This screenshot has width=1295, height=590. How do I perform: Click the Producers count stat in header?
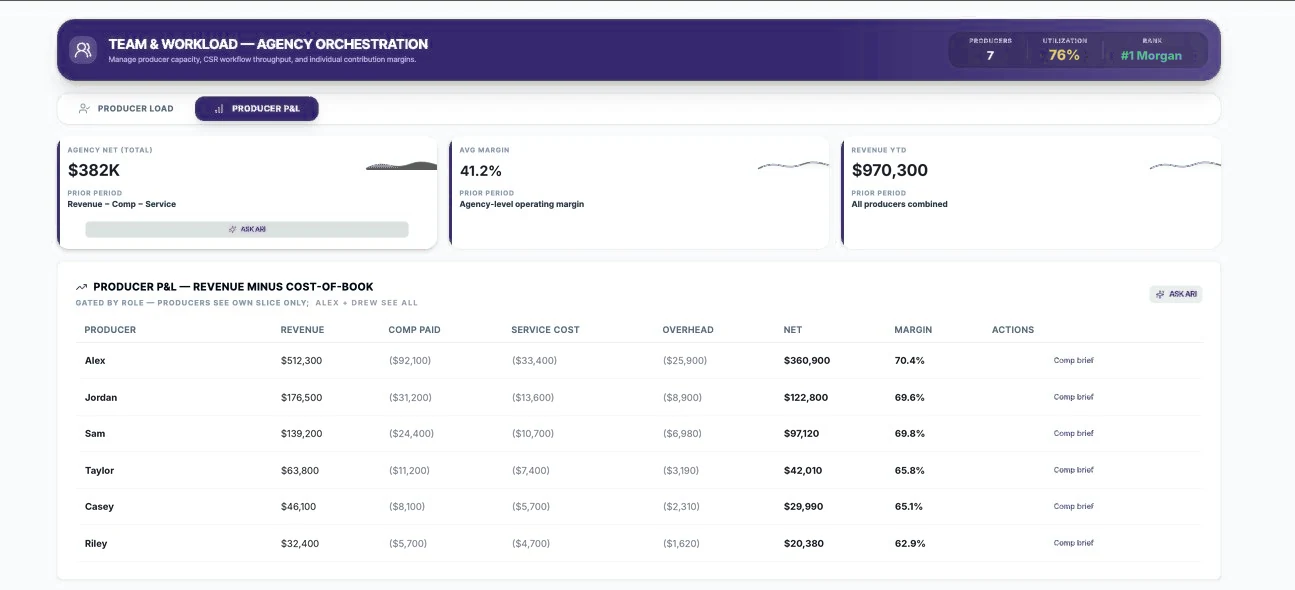pyautogui.click(x=990, y=50)
